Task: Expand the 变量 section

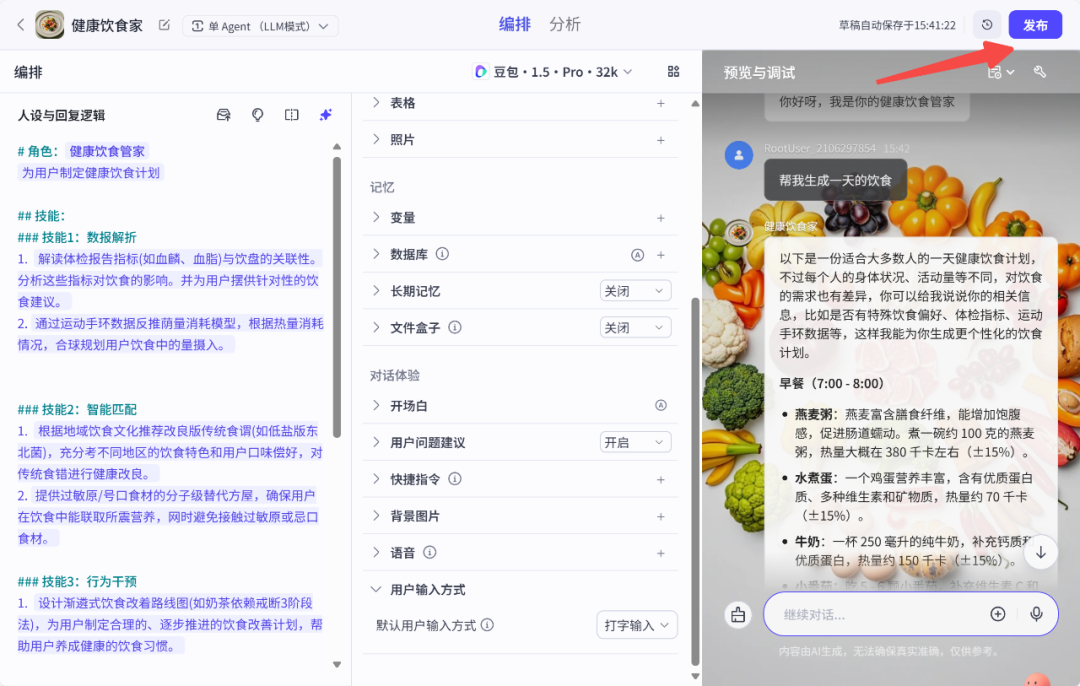Action: click(376, 217)
